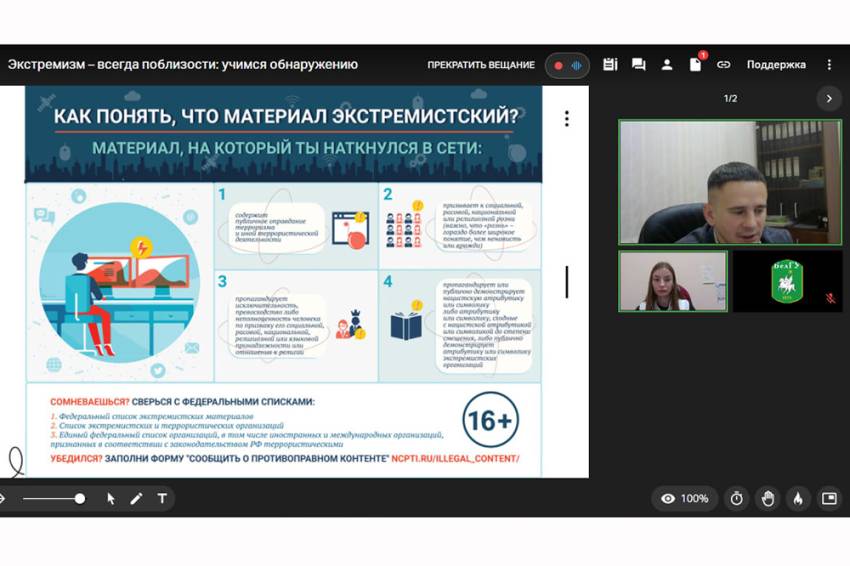Screen dimensions: 850x566
Task: Open the chat messages icon
Action: coord(639,65)
